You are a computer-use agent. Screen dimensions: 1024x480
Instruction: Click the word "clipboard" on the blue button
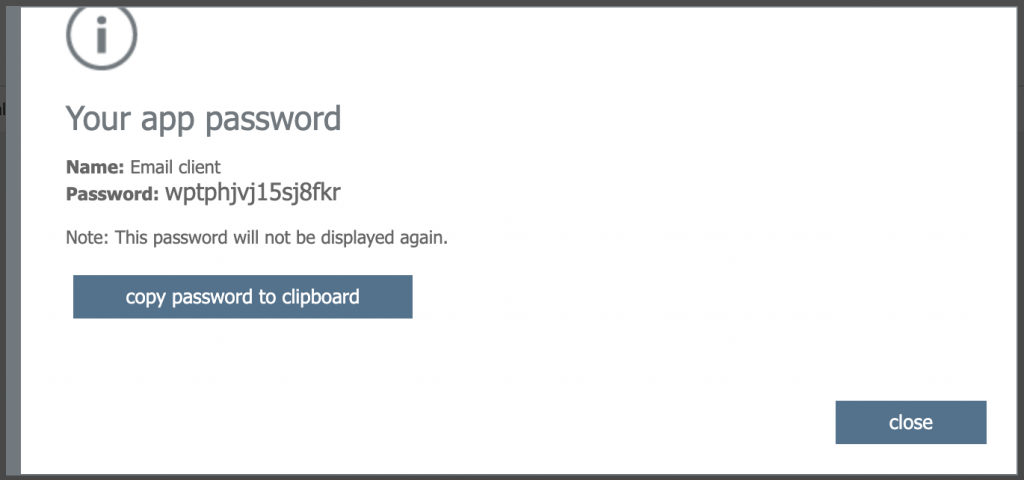point(321,297)
